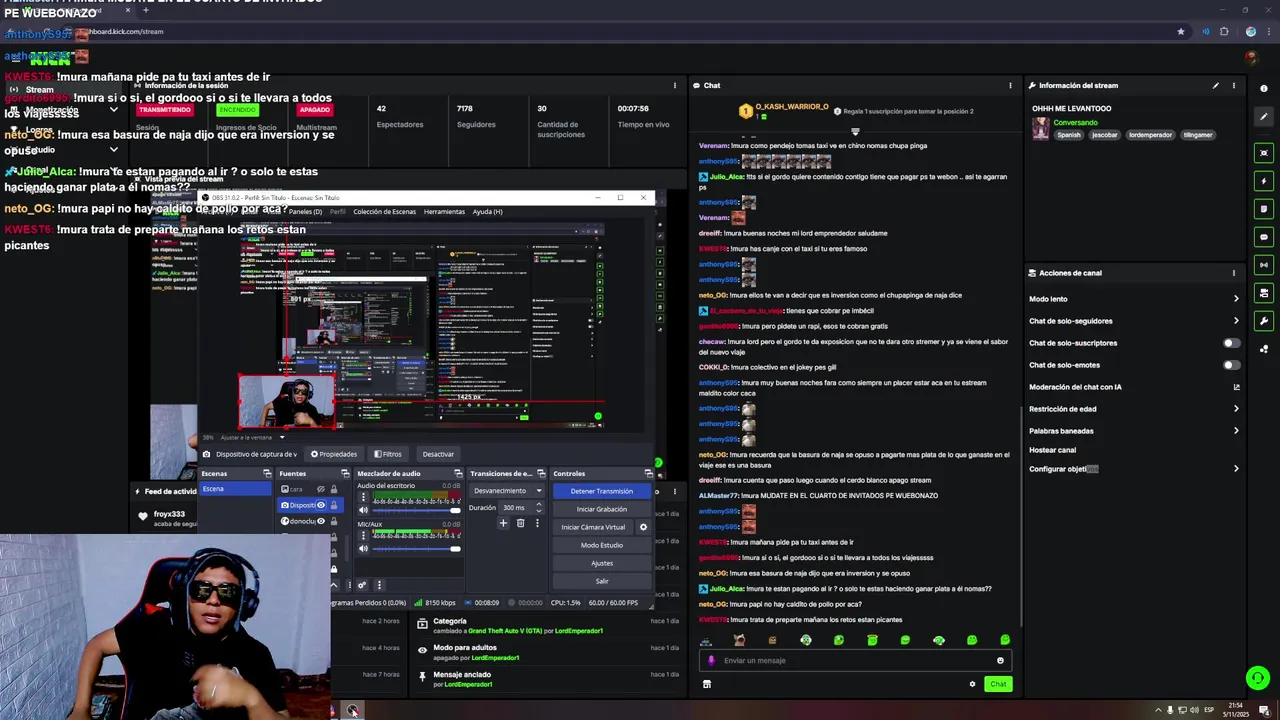Click purple icon in message field

712,660
